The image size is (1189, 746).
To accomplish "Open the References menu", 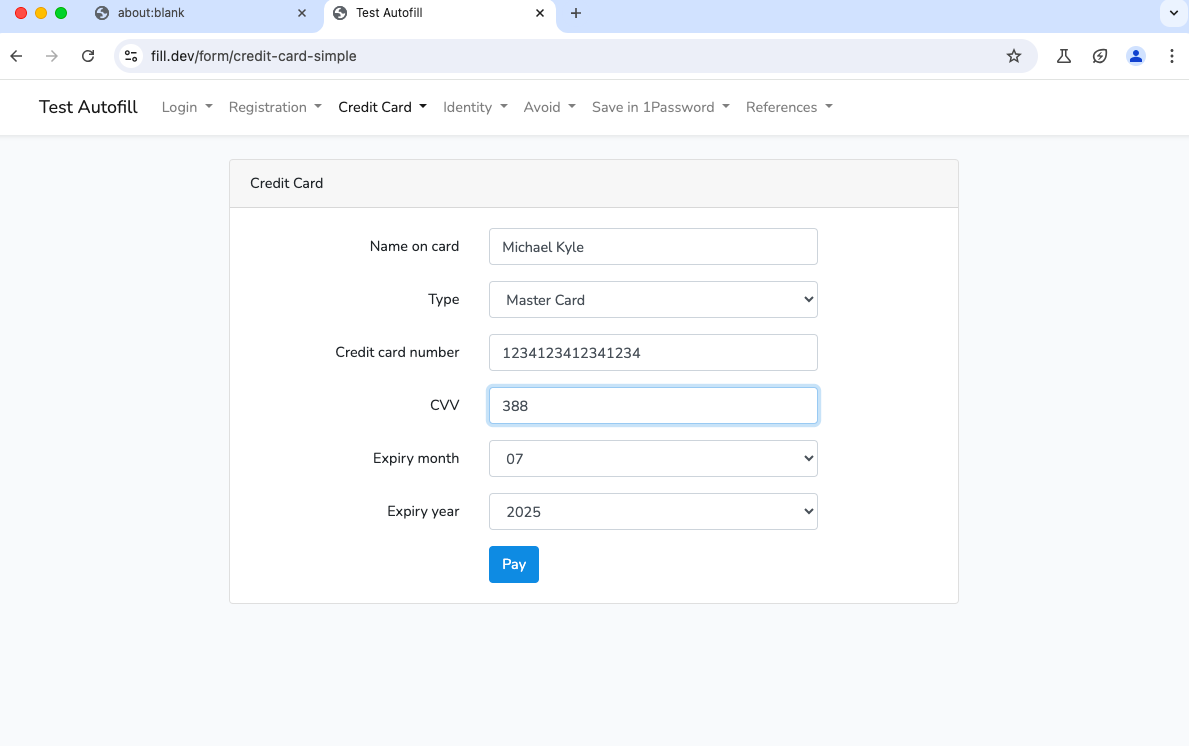I will (x=789, y=107).
